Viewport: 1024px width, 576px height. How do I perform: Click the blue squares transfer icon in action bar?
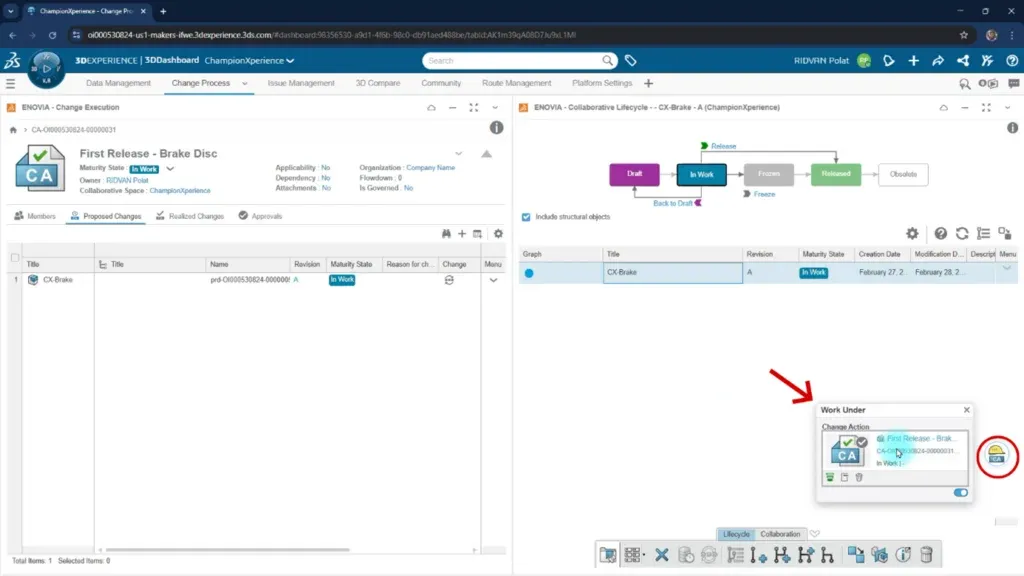(856, 555)
